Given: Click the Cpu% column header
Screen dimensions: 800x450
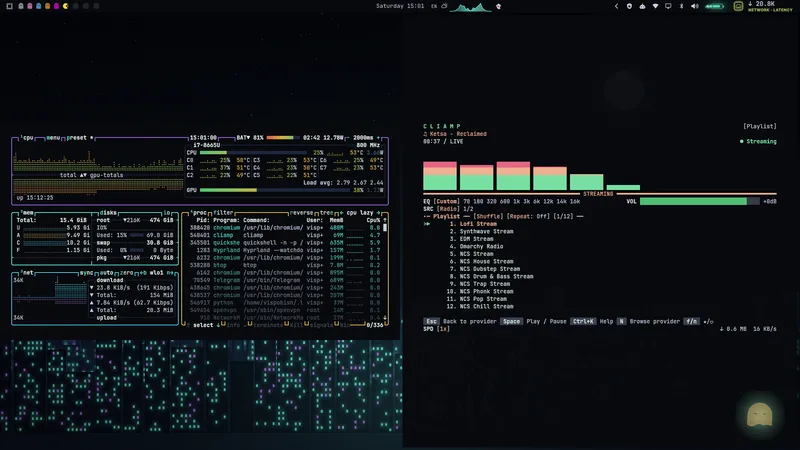Looking at the screenshot, I should pos(373,220).
